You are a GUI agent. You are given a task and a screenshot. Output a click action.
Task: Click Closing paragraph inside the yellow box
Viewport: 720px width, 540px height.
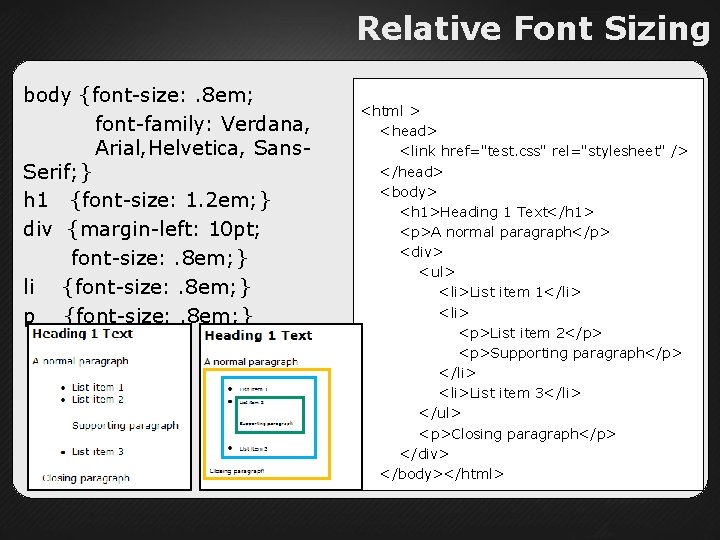click(x=237, y=471)
